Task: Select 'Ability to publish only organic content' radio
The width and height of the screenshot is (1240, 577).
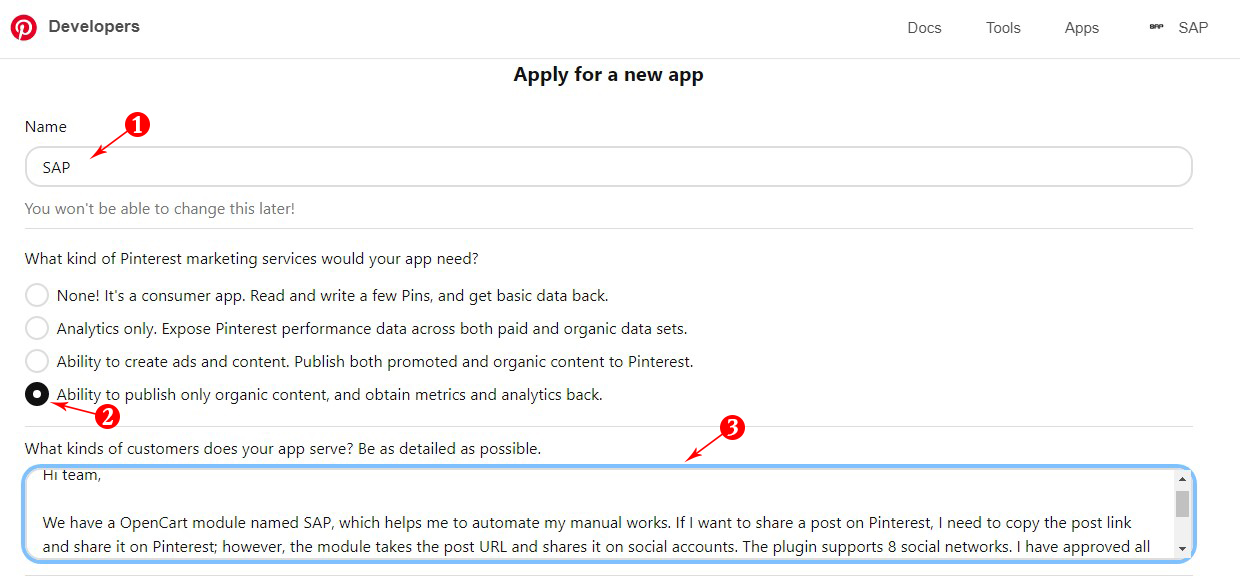Action: [37, 394]
